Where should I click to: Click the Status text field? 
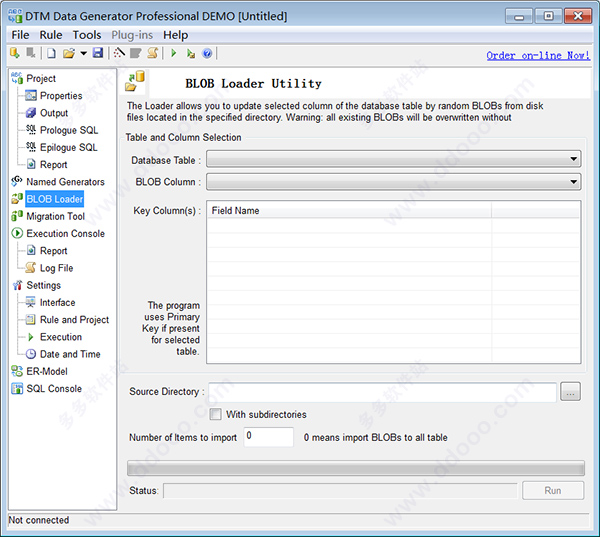point(340,491)
